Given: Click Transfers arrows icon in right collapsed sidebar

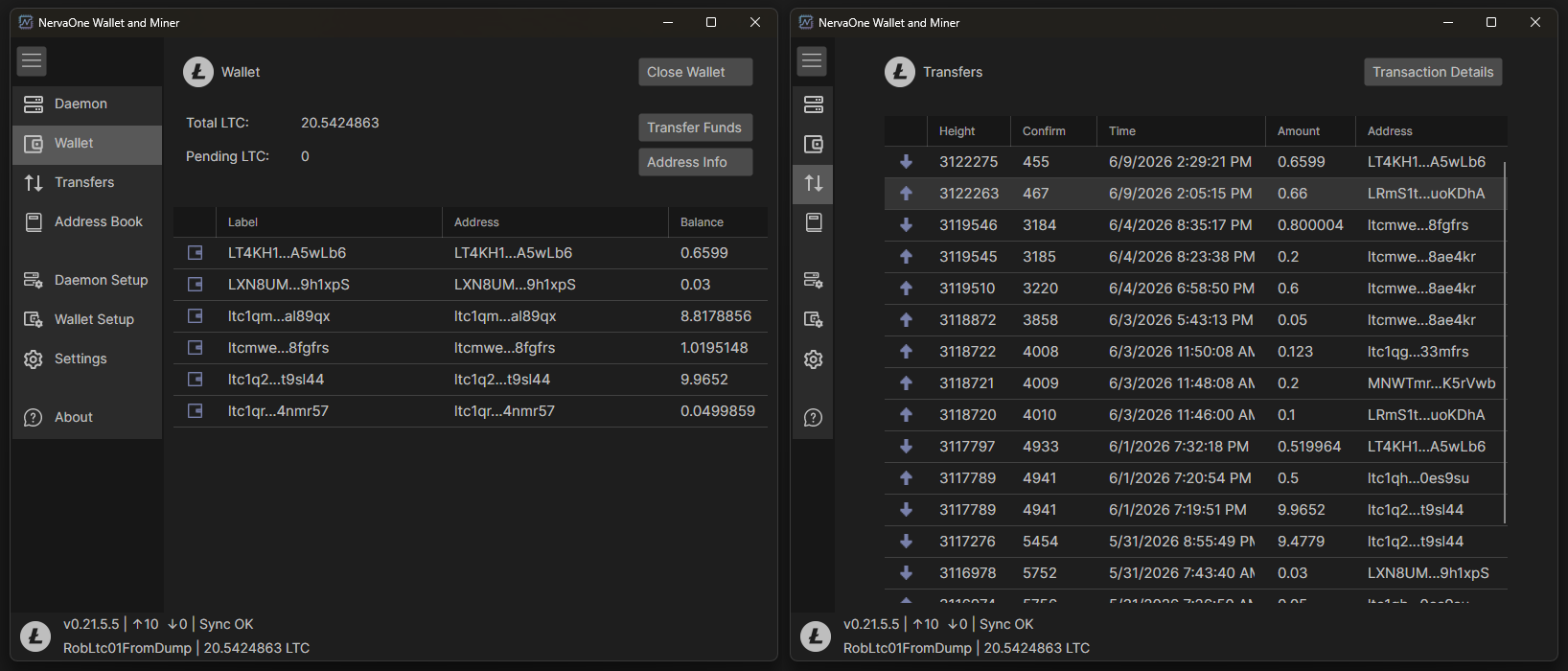Looking at the screenshot, I should click(x=813, y=183).
